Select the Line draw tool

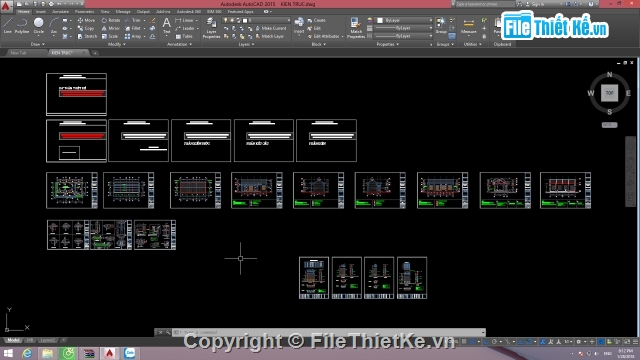click(x=7, y=26)
